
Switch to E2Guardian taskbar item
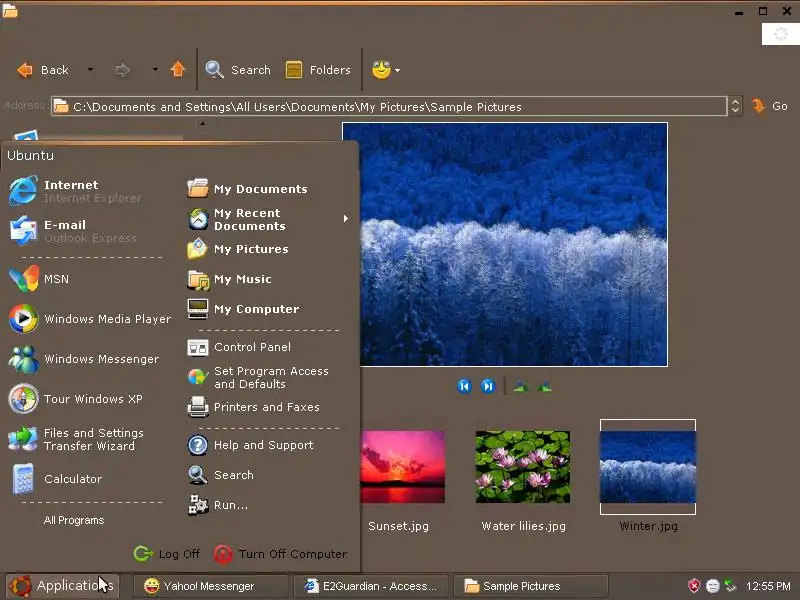(x=370, y=586)
